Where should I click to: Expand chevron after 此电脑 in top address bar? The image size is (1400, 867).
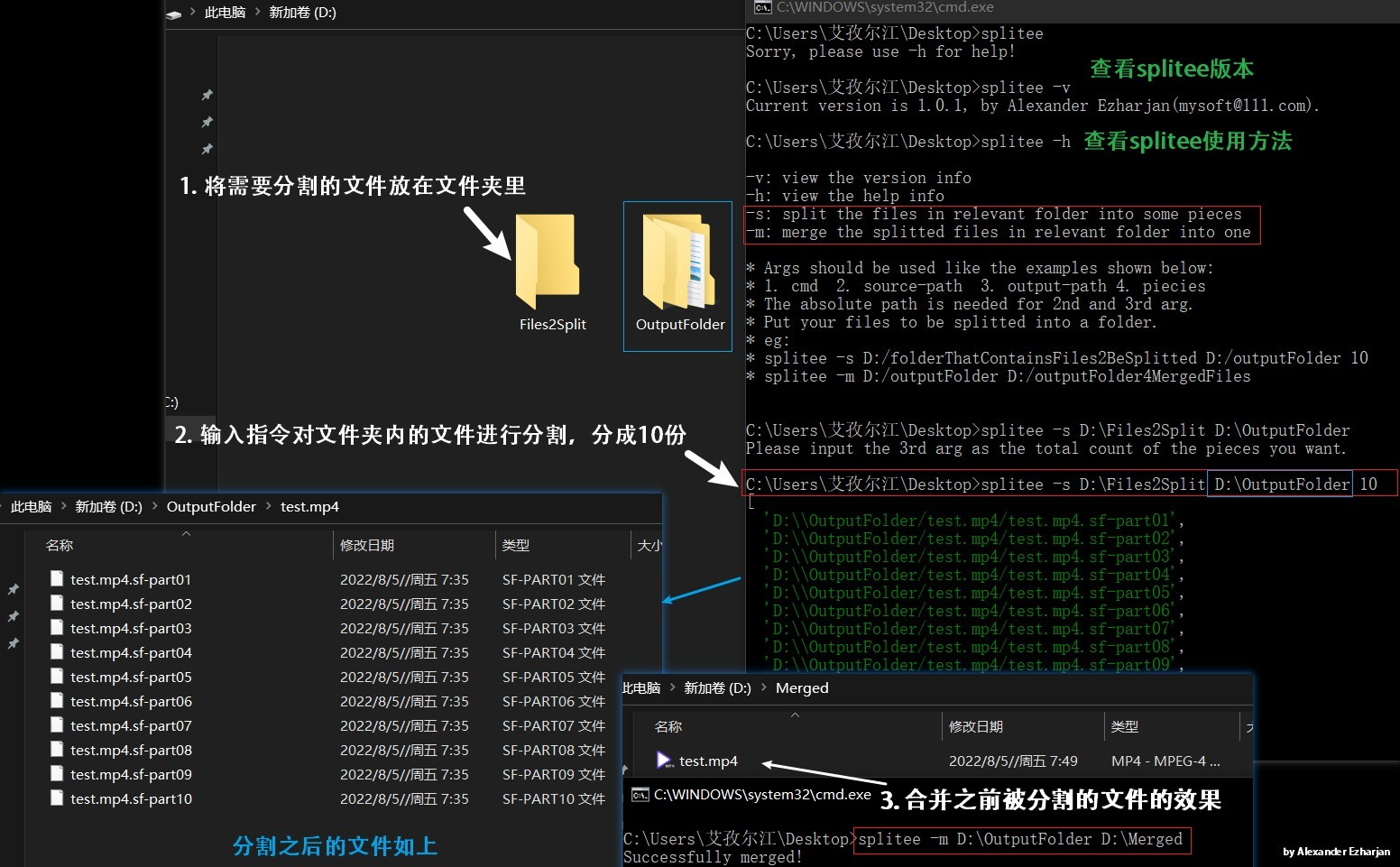coord(258,13)
